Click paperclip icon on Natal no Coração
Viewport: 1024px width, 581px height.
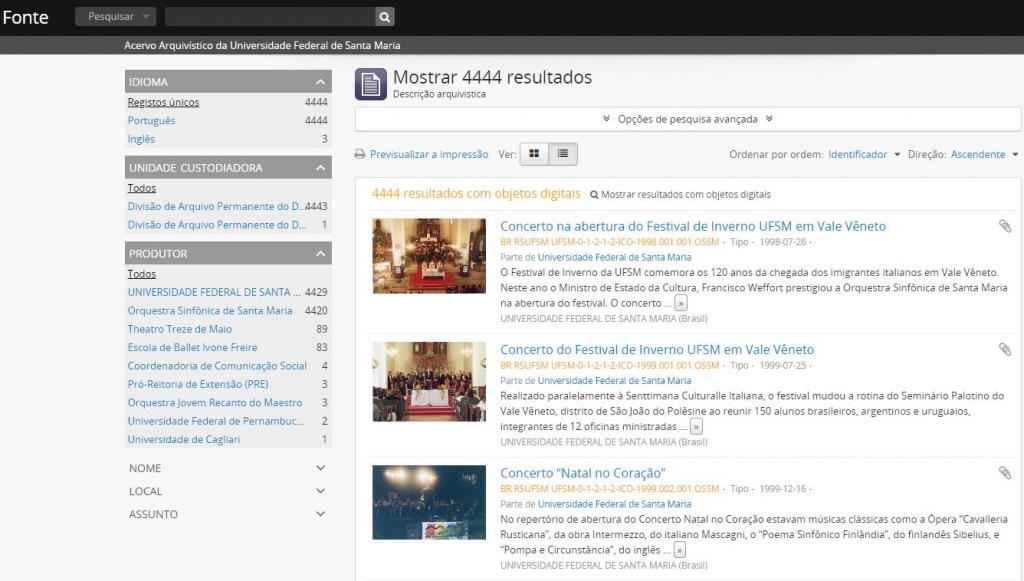tap(1004, 473)
